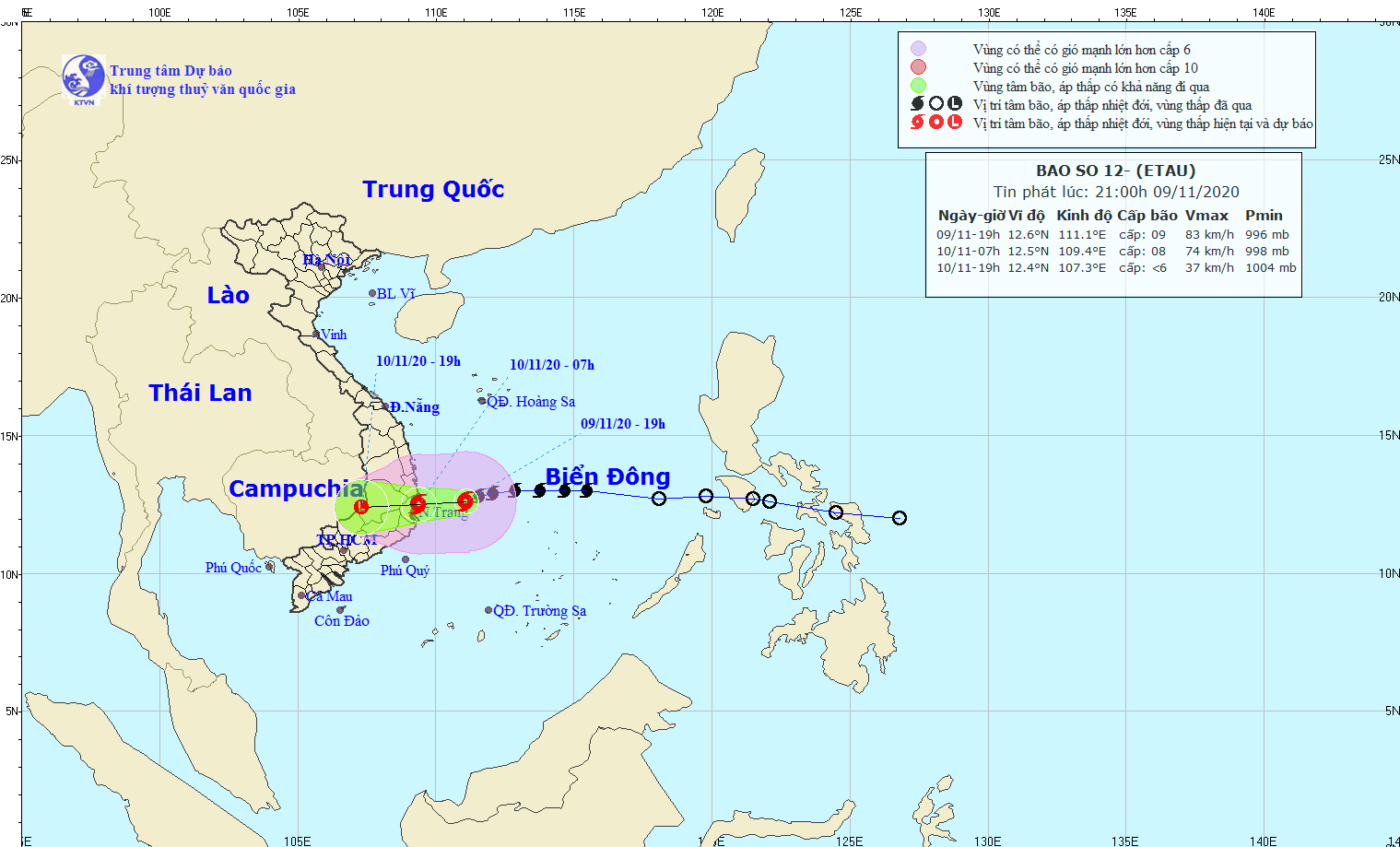Click the current red storm center marker for 09/11/20 - 19h
The image size is (1400, 847).
465,500
